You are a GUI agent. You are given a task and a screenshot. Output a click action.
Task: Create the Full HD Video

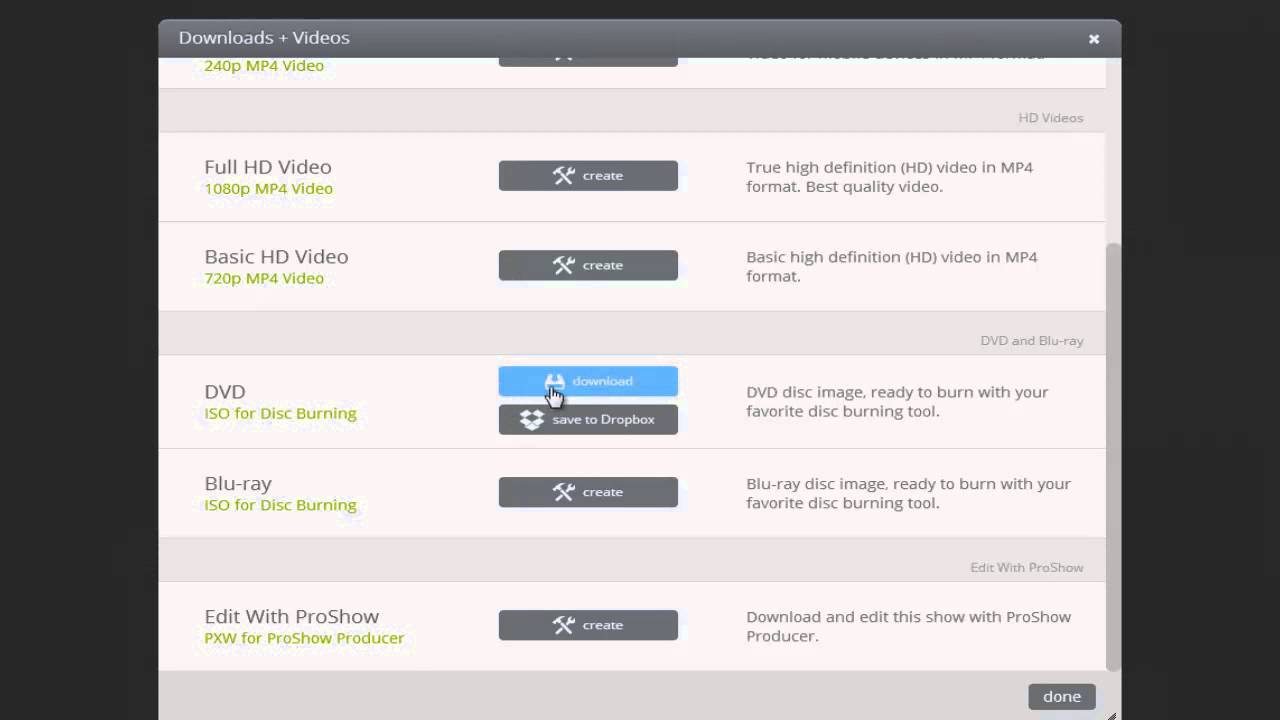tap(588, 175)
